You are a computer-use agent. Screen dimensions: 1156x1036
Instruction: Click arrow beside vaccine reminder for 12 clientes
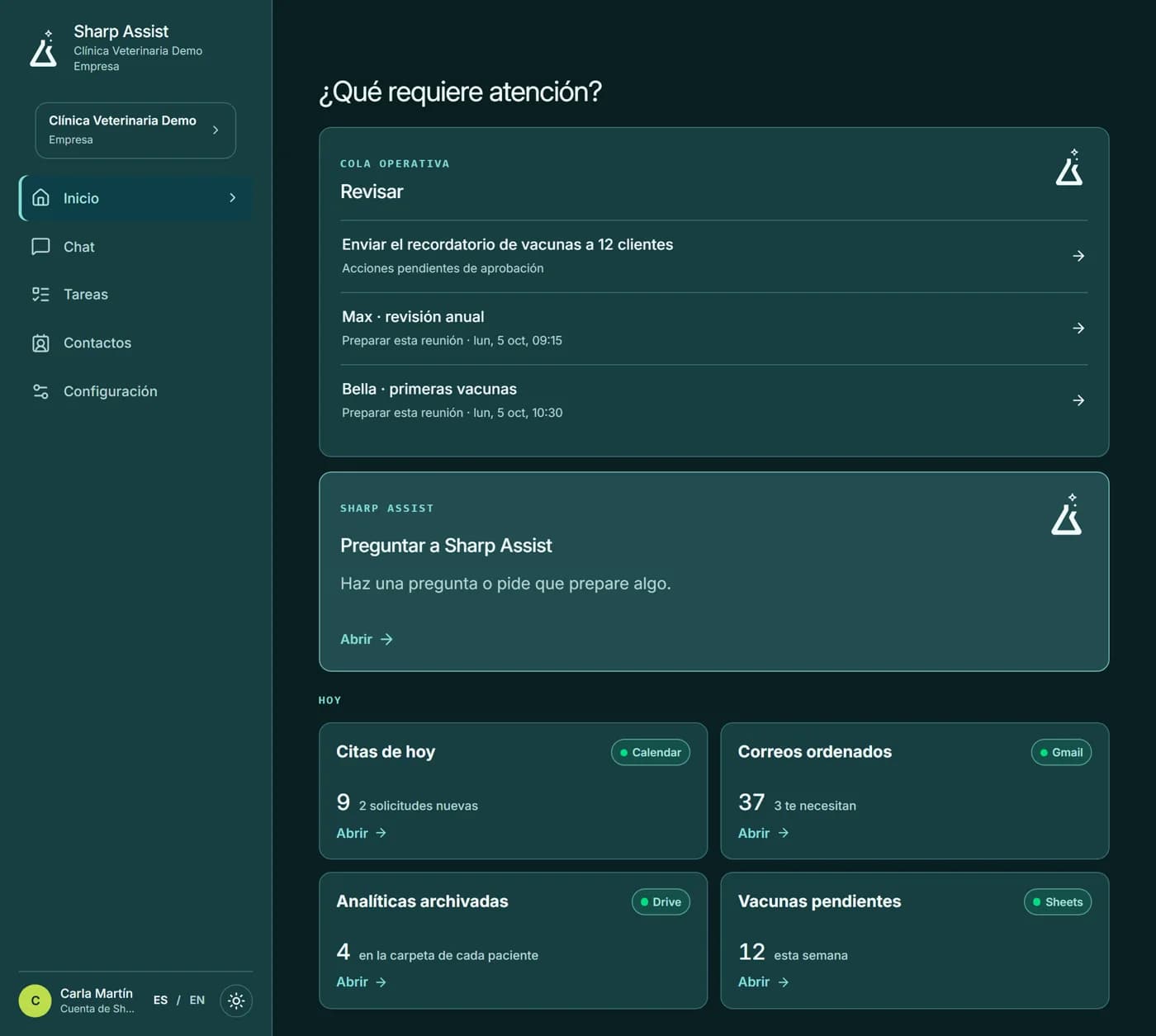[x=1078, y=256]
